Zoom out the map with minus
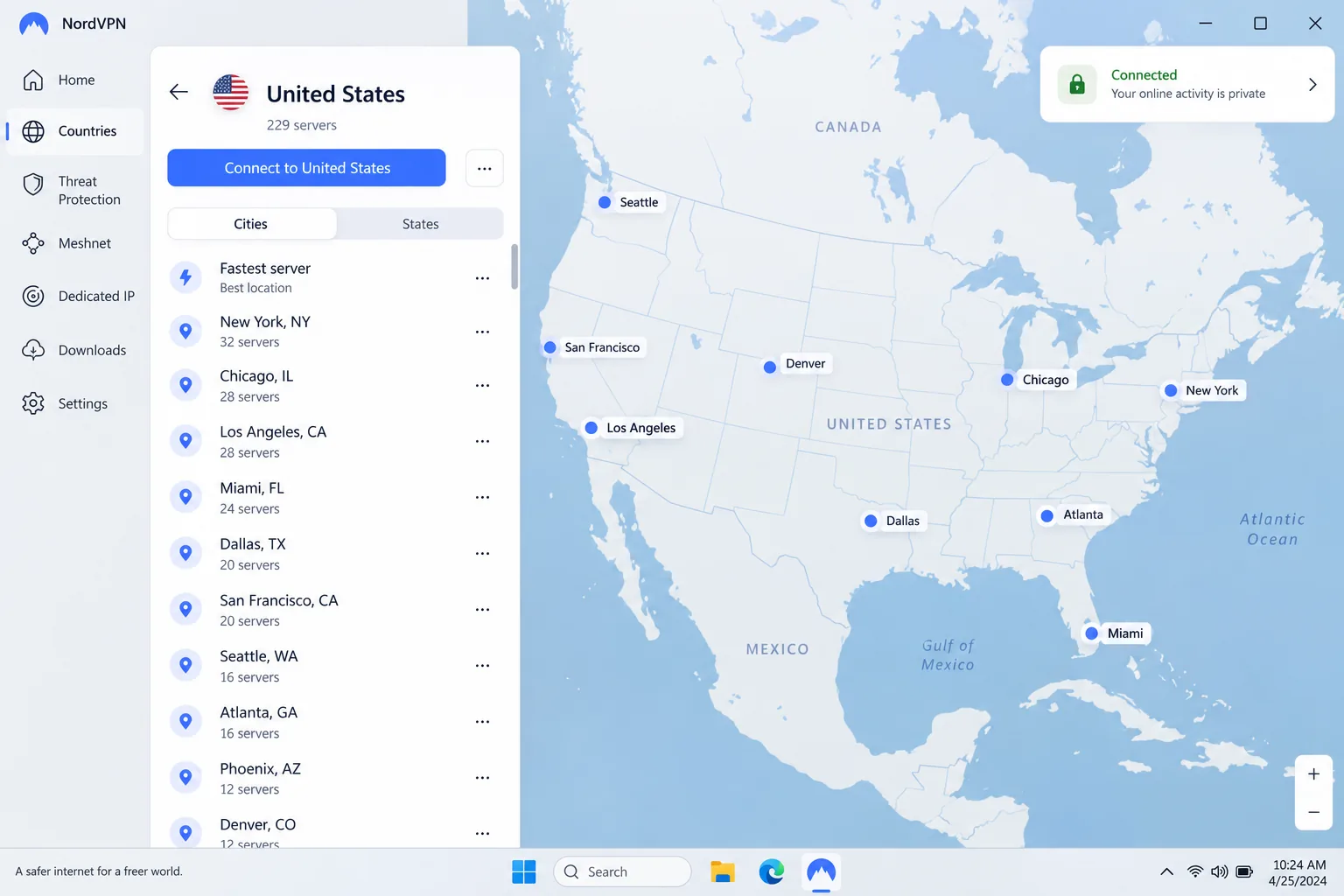 coord(1313,812)
